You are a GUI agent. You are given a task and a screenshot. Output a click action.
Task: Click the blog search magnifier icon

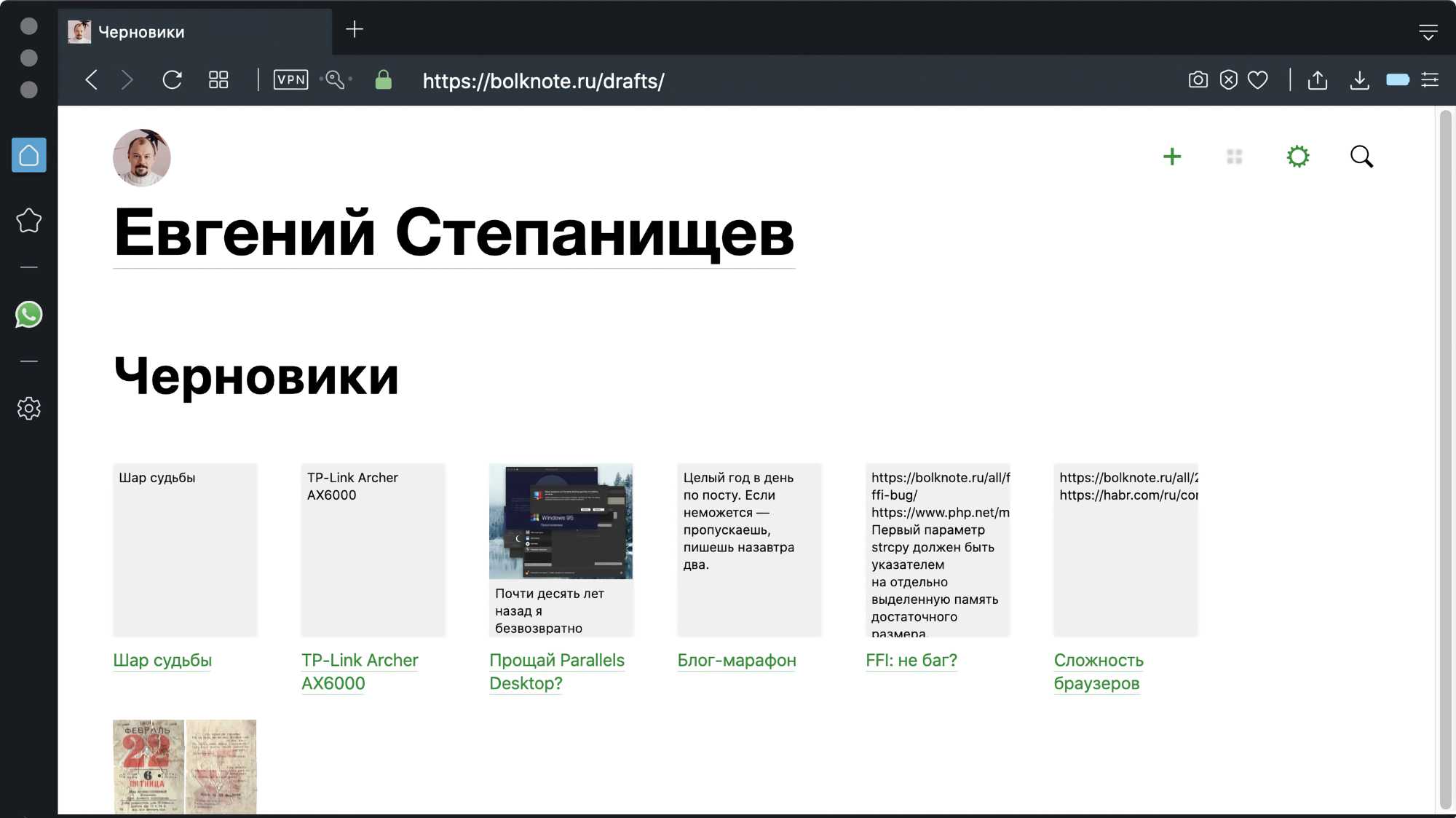tap(1361, 157)
